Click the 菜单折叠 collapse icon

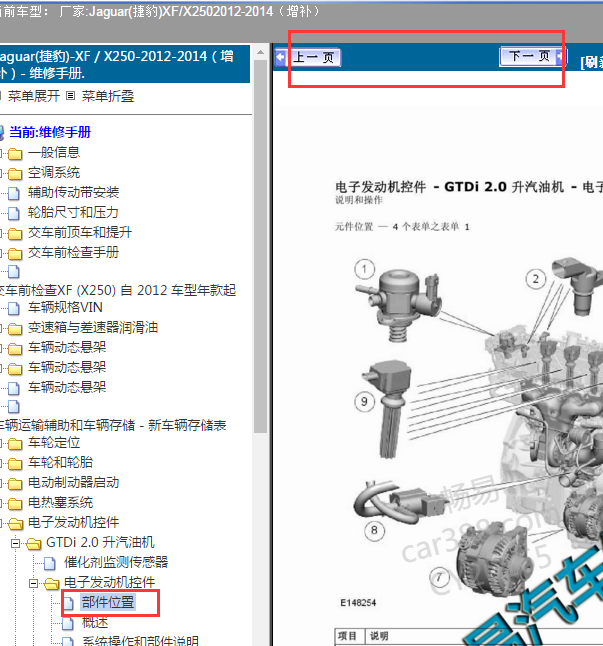coord(70,96)
